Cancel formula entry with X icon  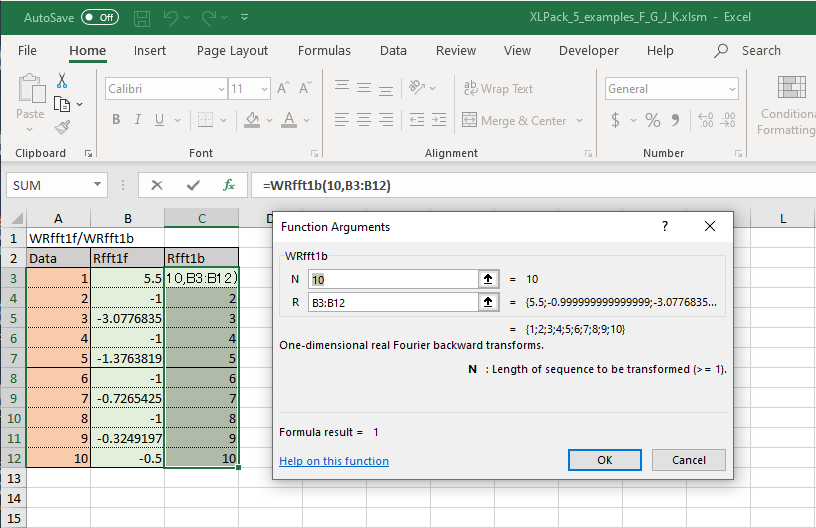point(157,185)
